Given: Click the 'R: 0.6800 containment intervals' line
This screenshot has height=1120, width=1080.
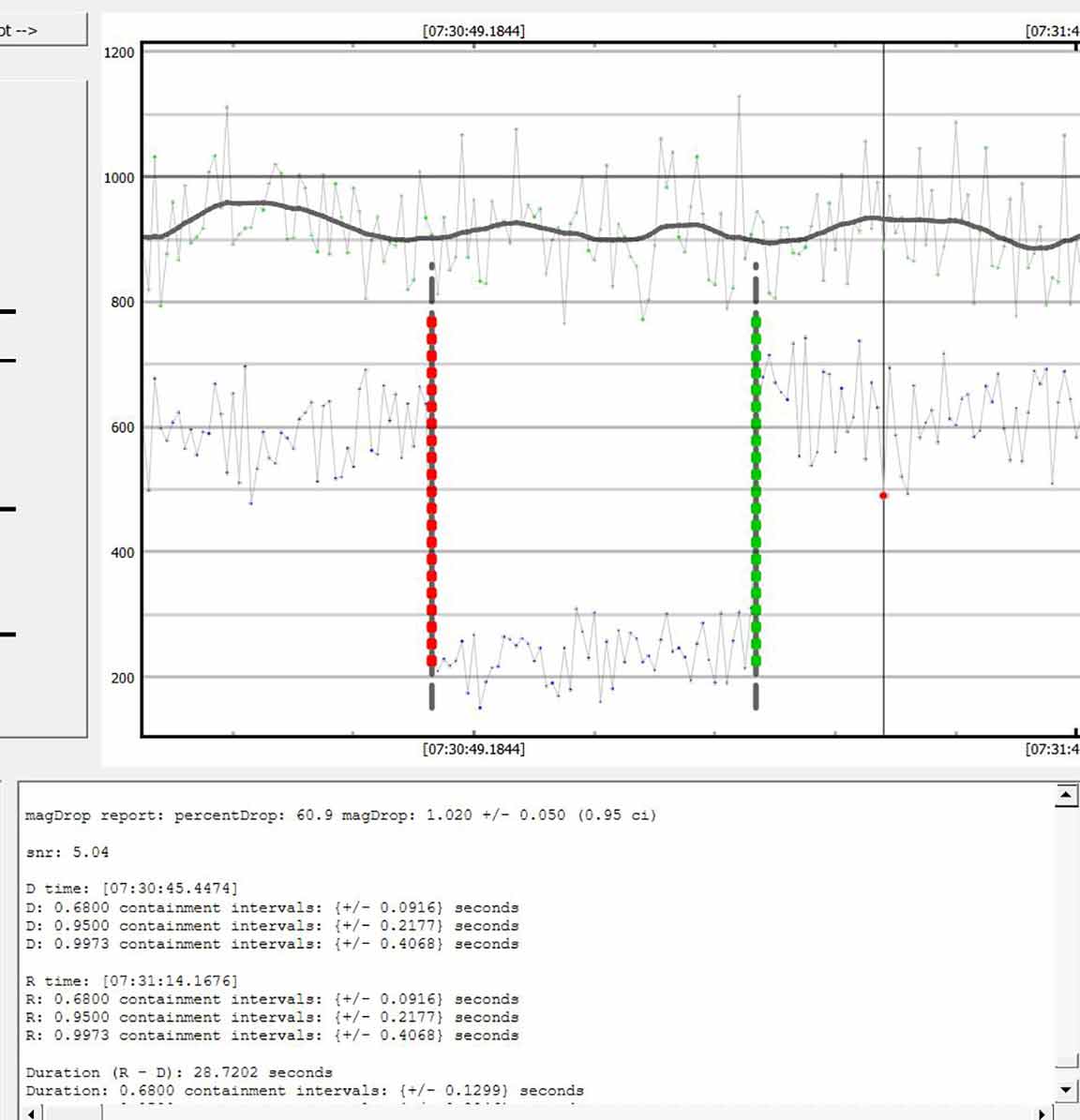Looking at the screenshot, I should coord(272,999).
